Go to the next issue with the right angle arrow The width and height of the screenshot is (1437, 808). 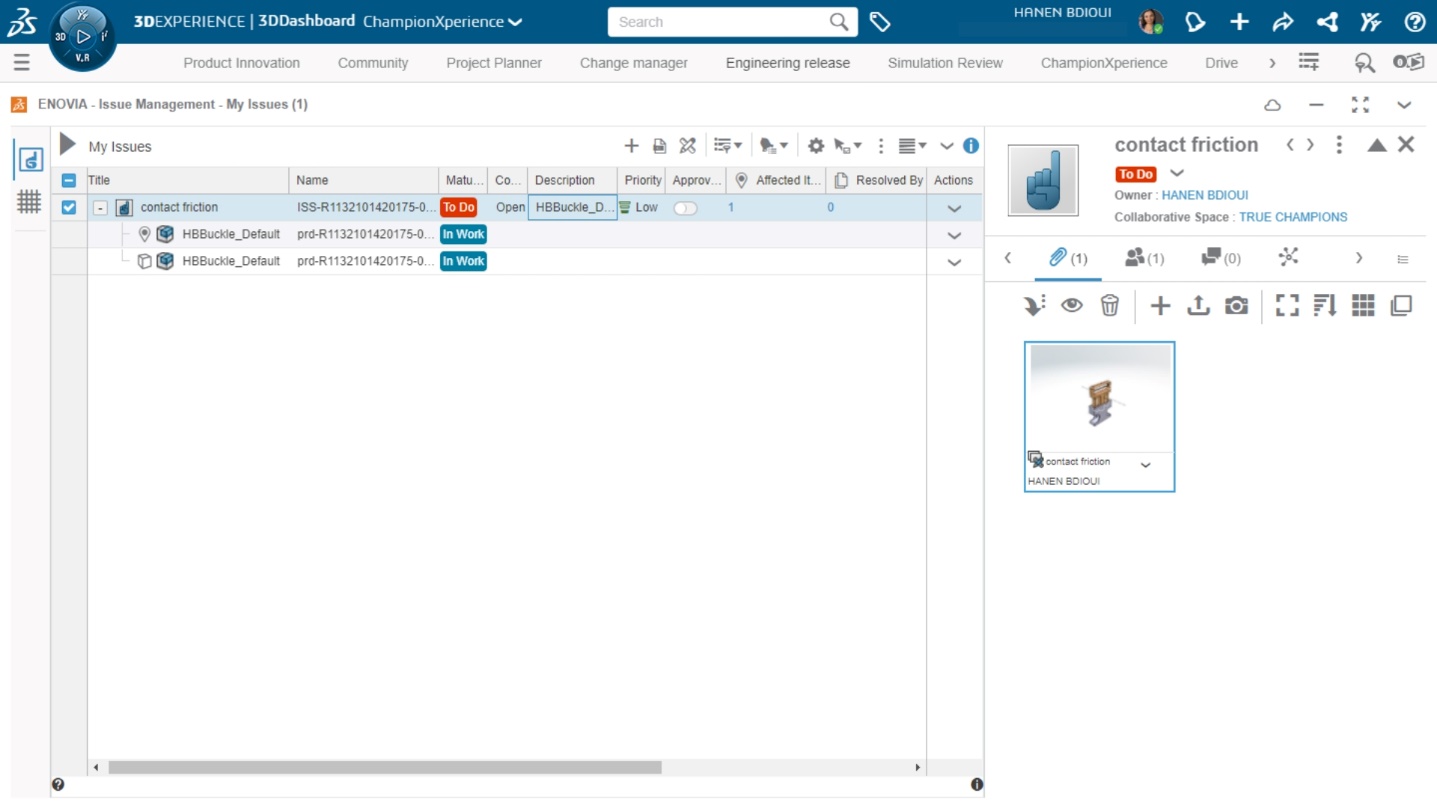pos(1310,145)
